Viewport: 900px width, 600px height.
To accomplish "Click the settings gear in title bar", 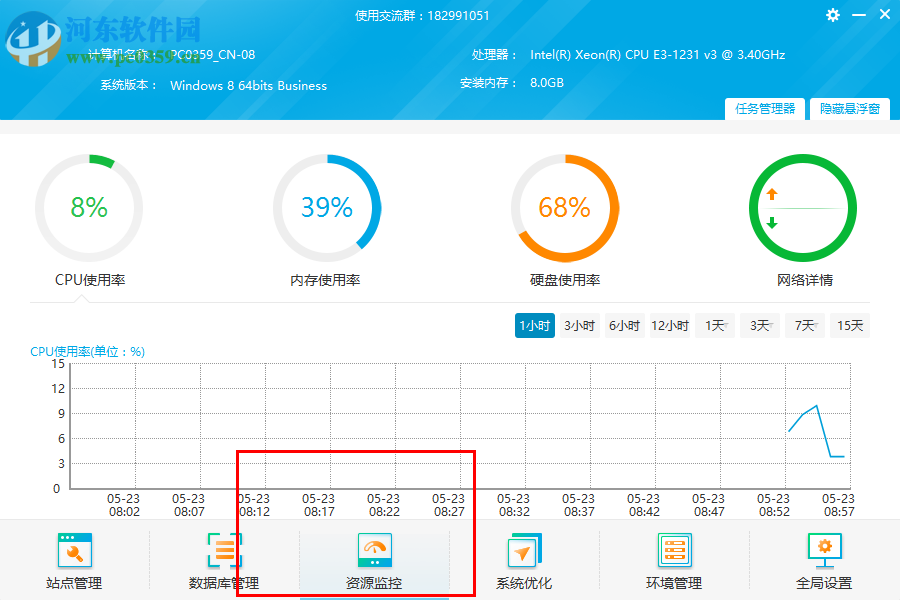I will [833, 15].
